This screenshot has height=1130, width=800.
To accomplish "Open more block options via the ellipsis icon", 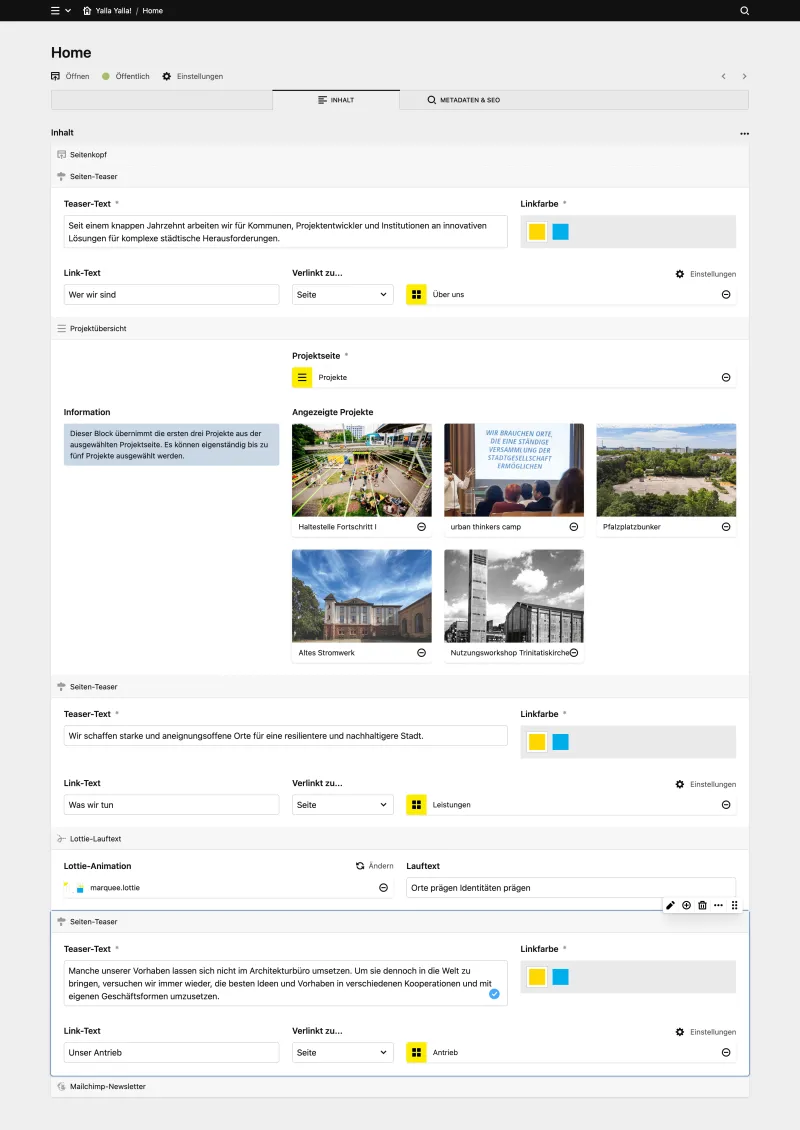I will tap(718, 905).
